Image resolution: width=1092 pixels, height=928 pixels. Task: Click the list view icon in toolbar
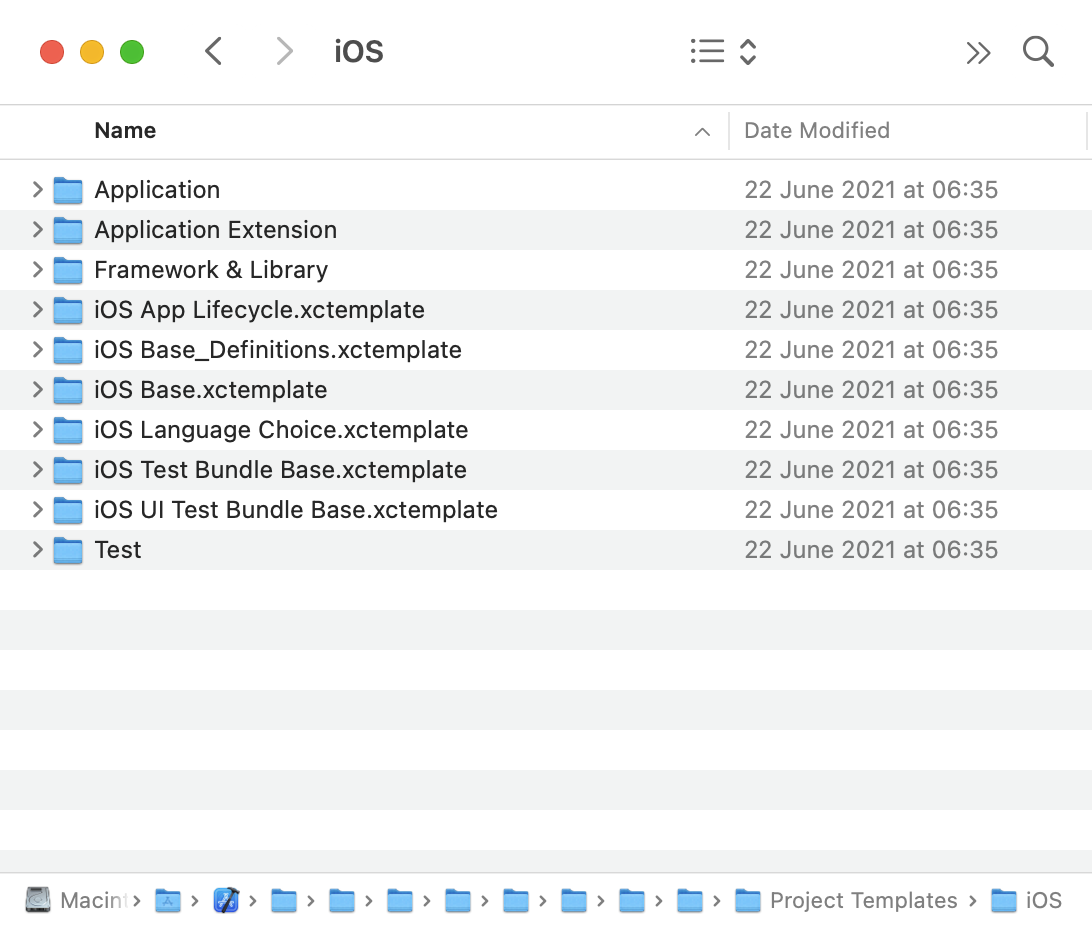coord(708,52)
